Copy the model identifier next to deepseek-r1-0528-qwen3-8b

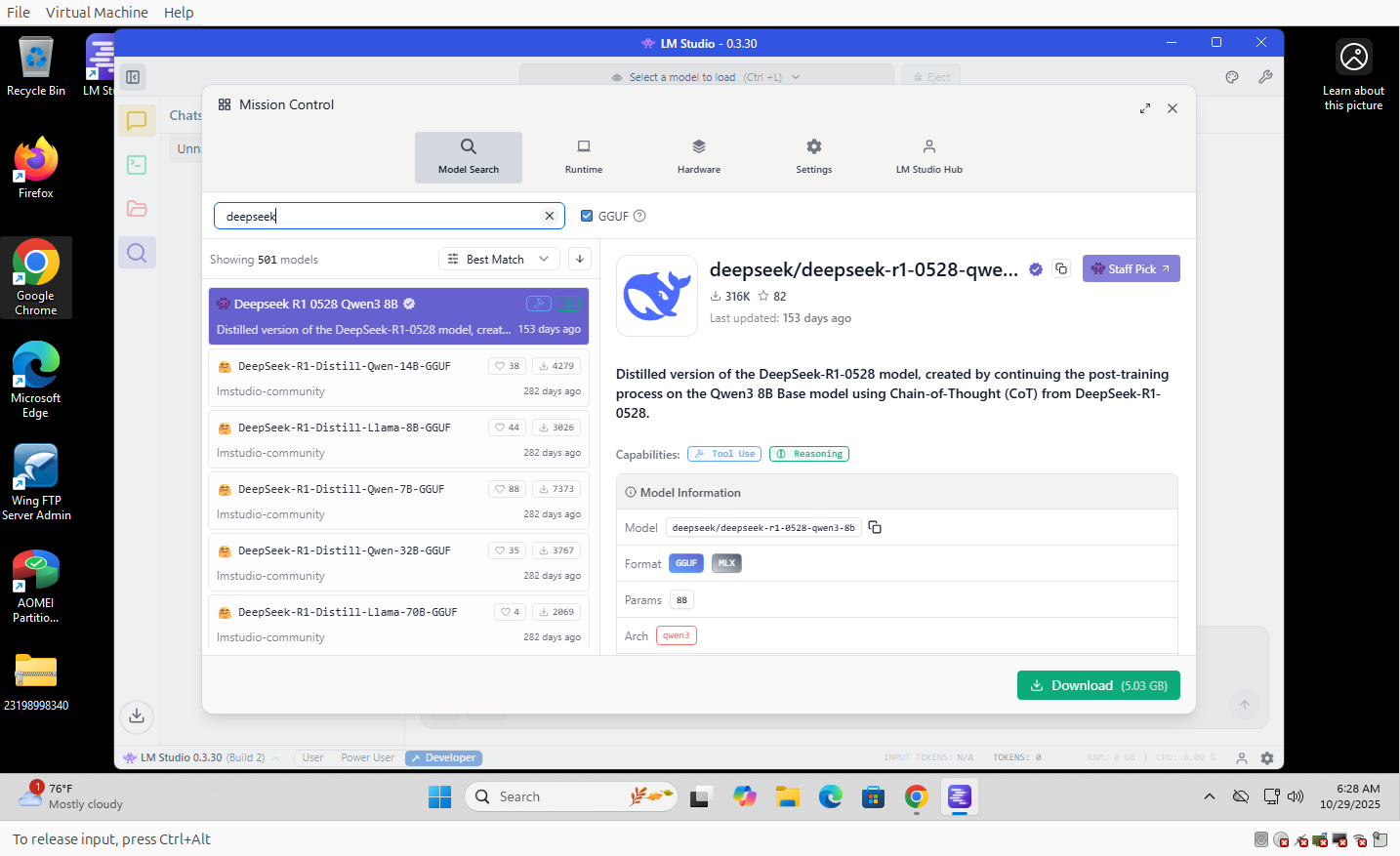[875, 527]
